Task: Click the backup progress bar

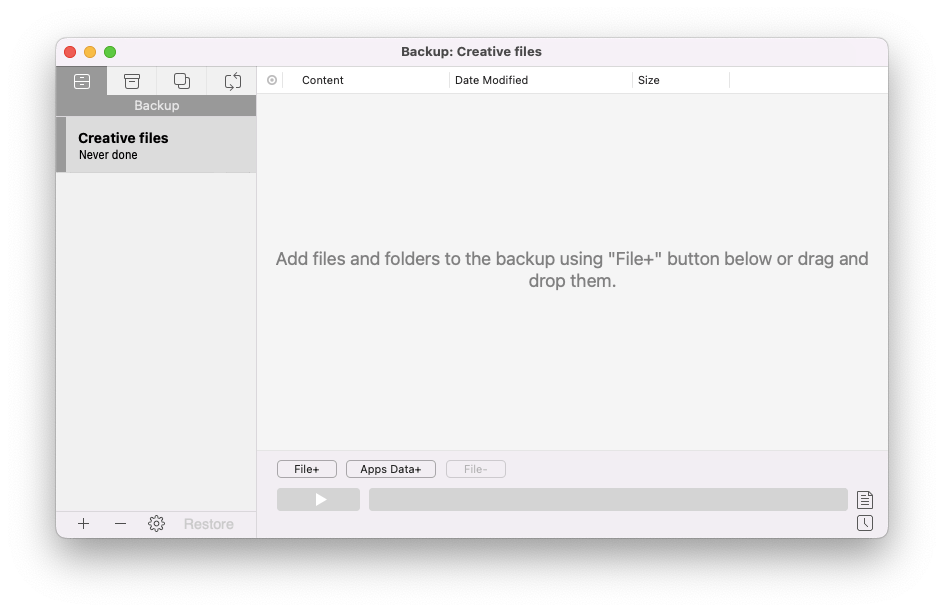Action: tap(608, 499)
